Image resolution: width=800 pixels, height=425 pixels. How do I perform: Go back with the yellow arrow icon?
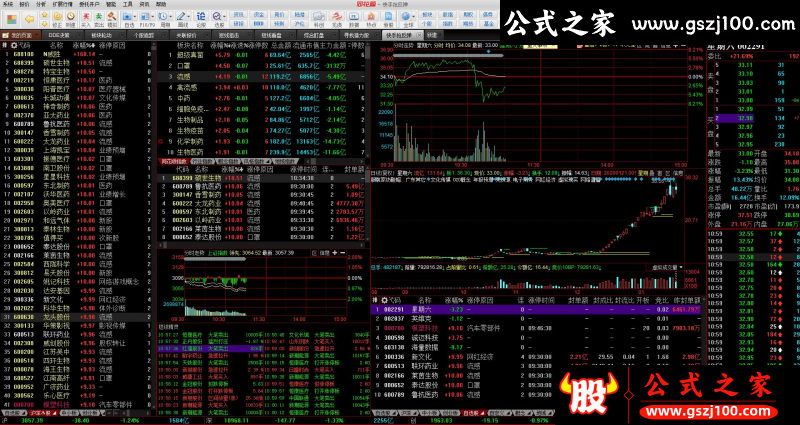click(29, 19)
